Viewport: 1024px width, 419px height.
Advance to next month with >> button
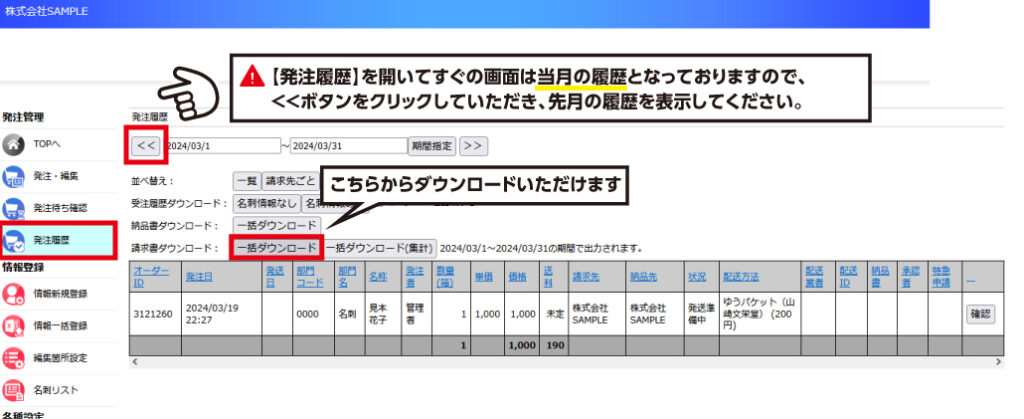click(473, 146)
